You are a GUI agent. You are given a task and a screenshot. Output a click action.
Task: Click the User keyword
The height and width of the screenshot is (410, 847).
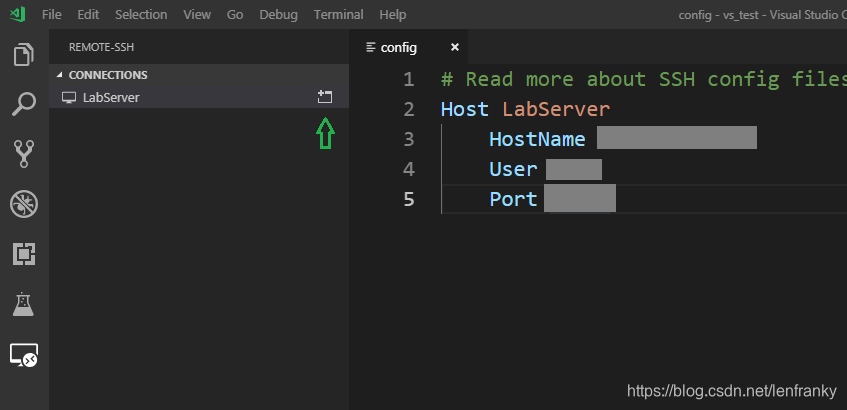click(513, 170)
